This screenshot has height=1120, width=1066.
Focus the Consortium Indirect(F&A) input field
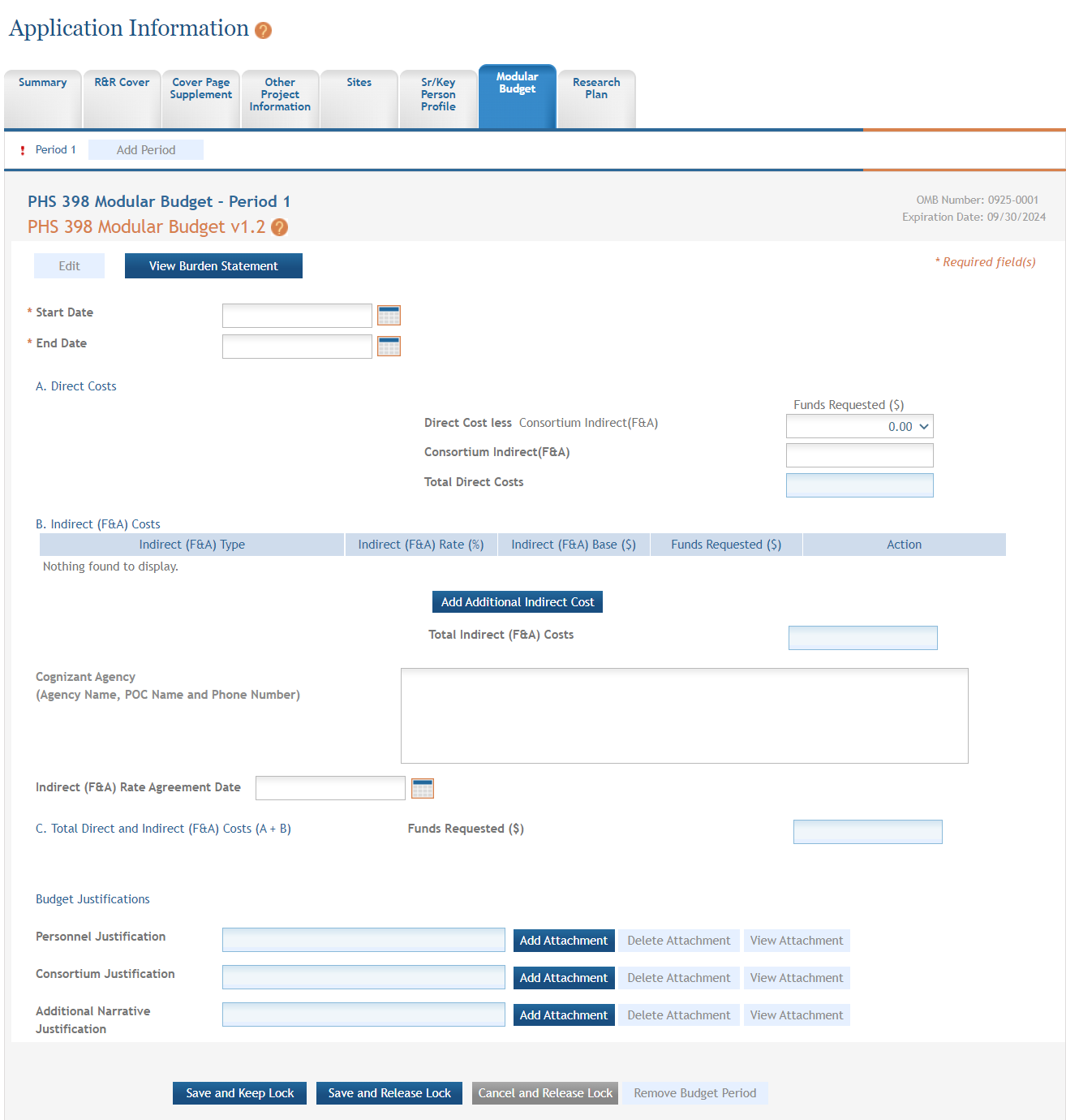tap(859, 455)
